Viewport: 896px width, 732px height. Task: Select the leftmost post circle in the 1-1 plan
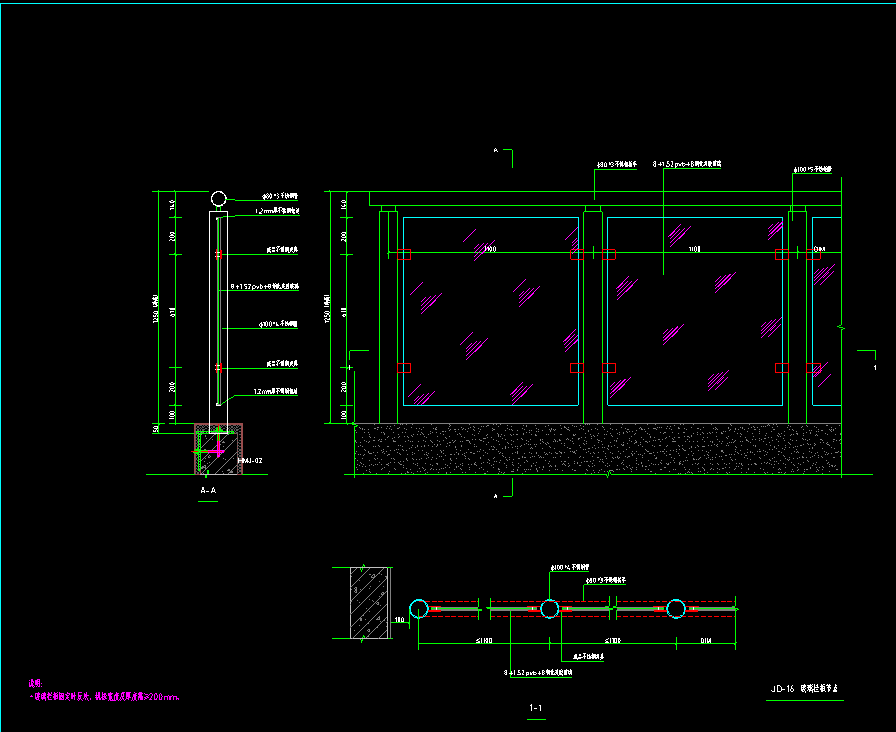419,608
